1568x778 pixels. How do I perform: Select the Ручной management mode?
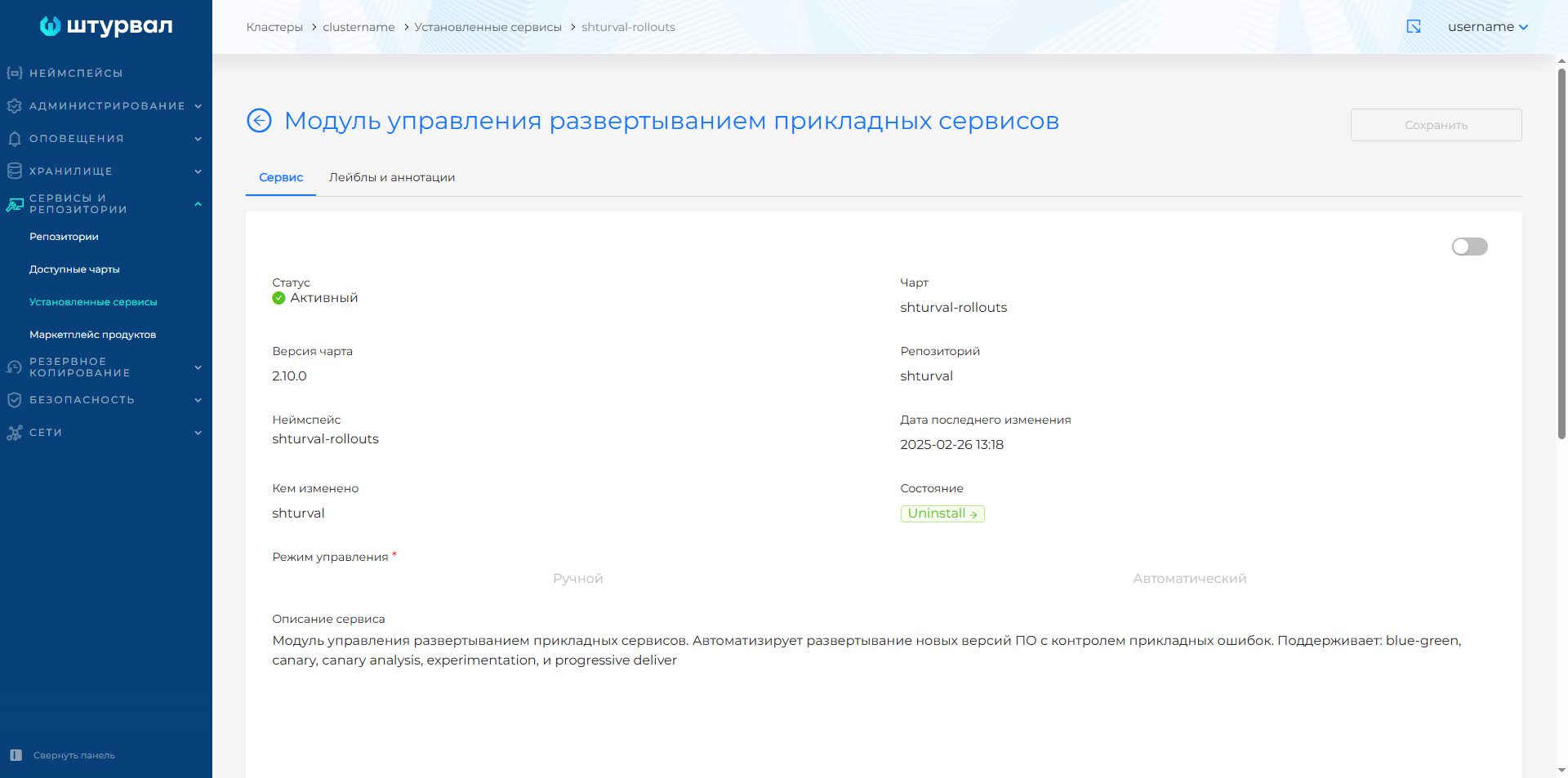tap(577, 579)
